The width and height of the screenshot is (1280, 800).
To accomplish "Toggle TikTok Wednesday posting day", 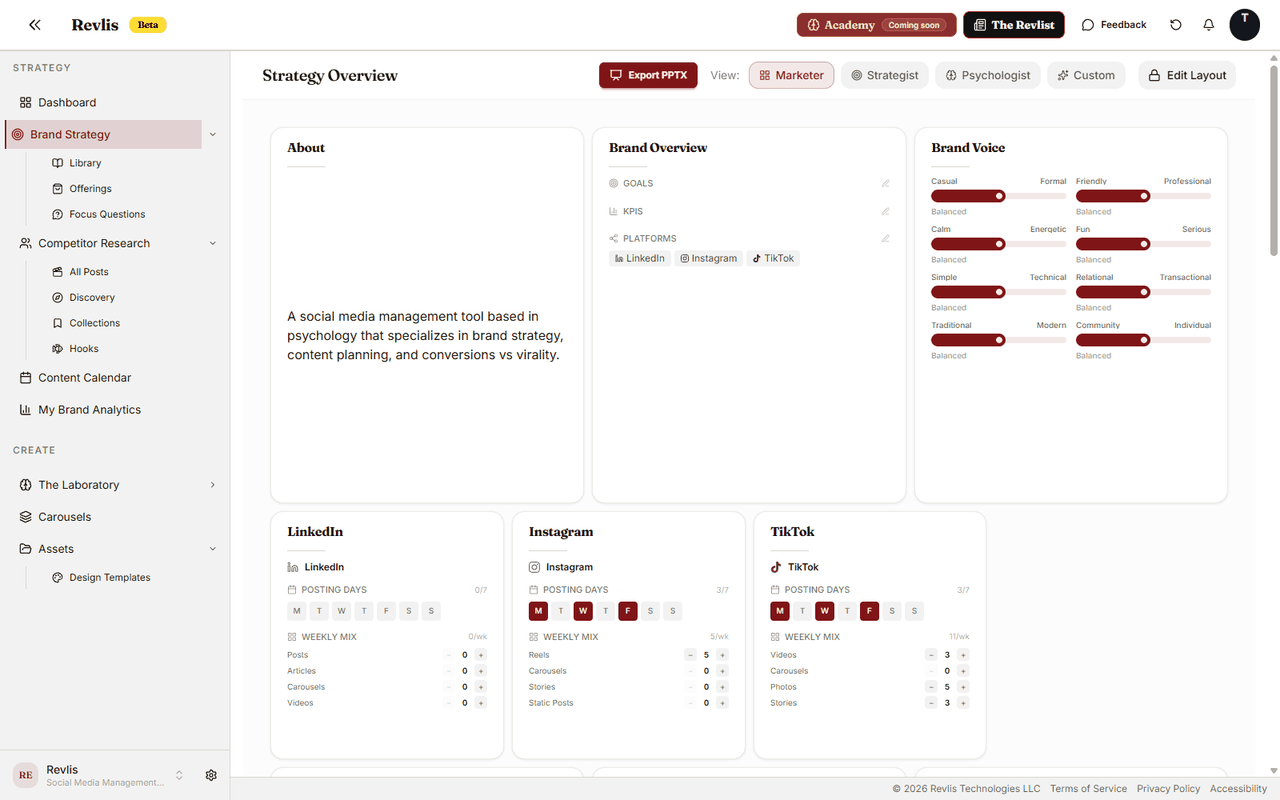I will pos(824,611).
